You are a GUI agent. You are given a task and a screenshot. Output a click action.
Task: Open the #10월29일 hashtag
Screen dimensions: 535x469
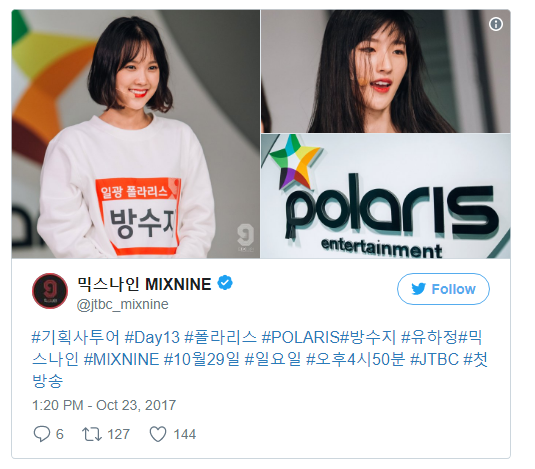202,359
